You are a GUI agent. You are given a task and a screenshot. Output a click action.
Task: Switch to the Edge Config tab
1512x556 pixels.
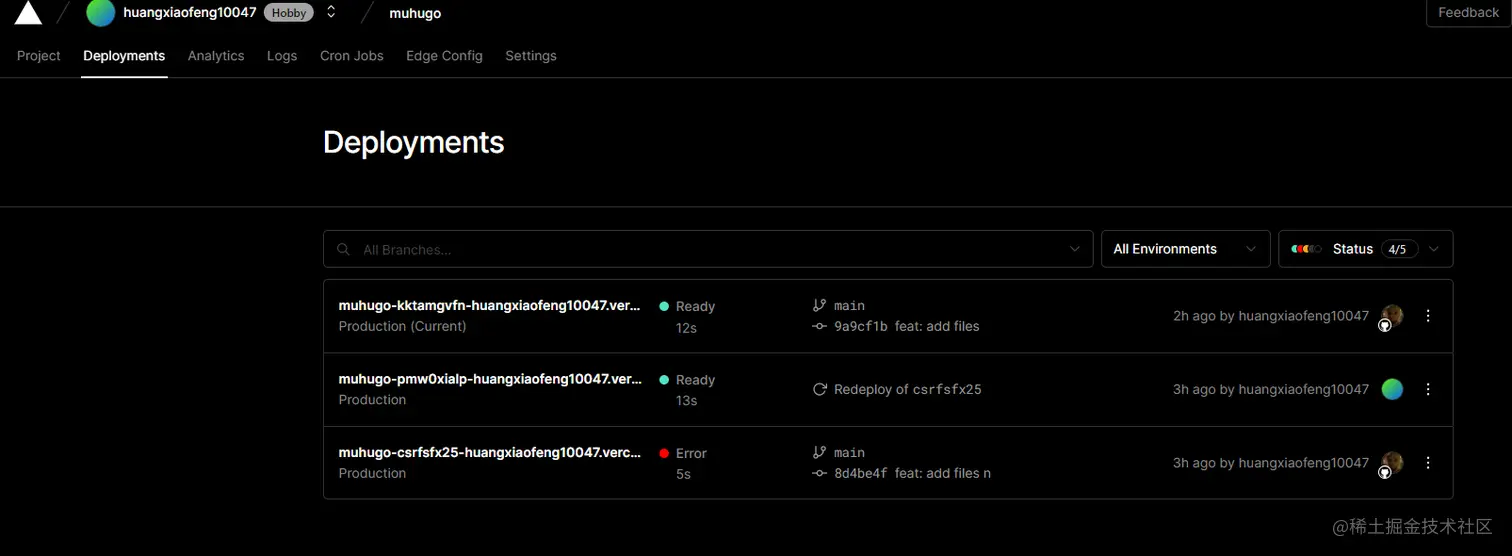[444, 56]
